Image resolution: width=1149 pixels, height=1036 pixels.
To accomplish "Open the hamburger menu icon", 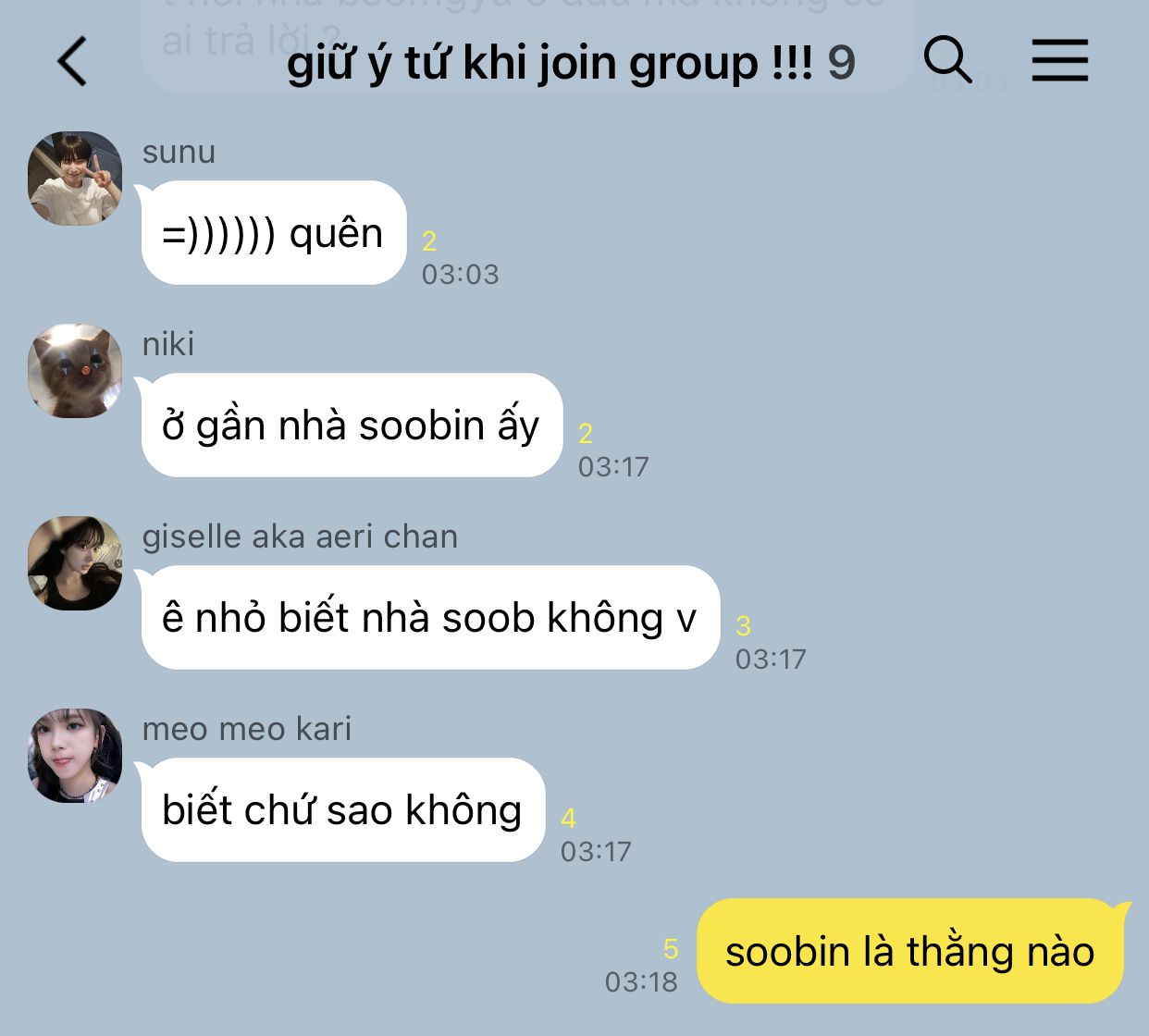I will 1060,61.
